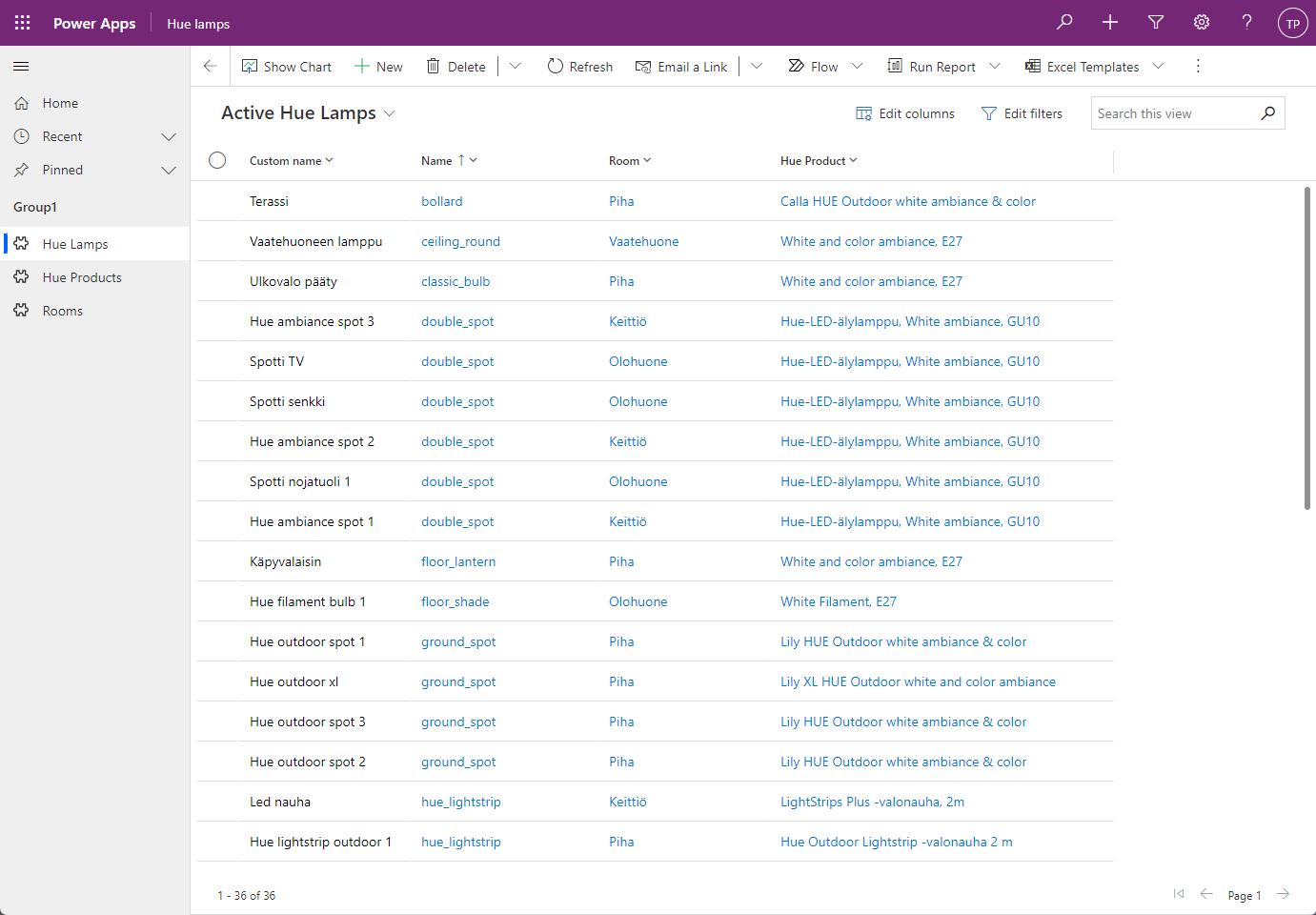The height and width of the screenshot is (915, 1316).
Task: Click the search magnifier in the top bar
Action: point(1064,23)
